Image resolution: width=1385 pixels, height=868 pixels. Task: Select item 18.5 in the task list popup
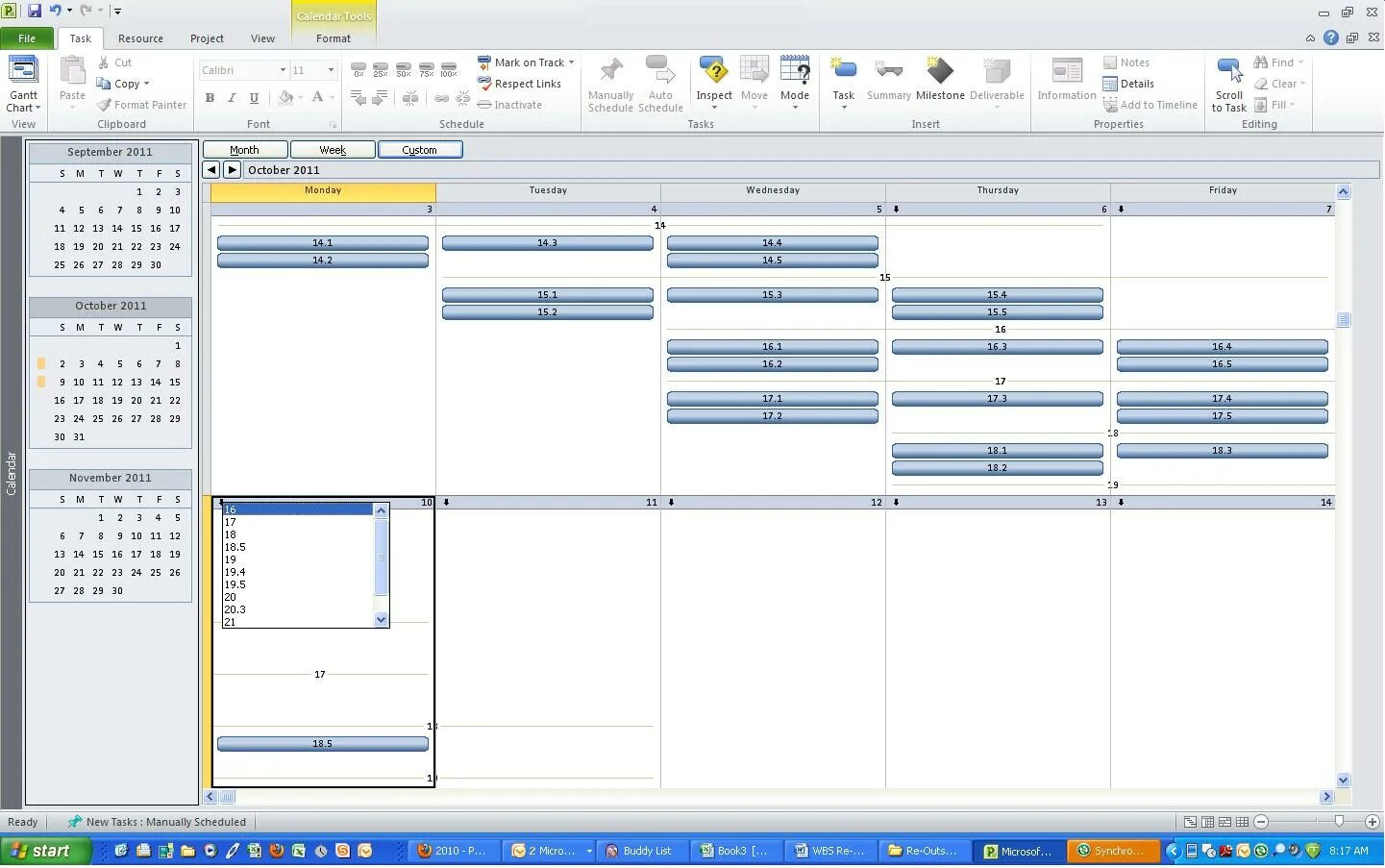298,547
